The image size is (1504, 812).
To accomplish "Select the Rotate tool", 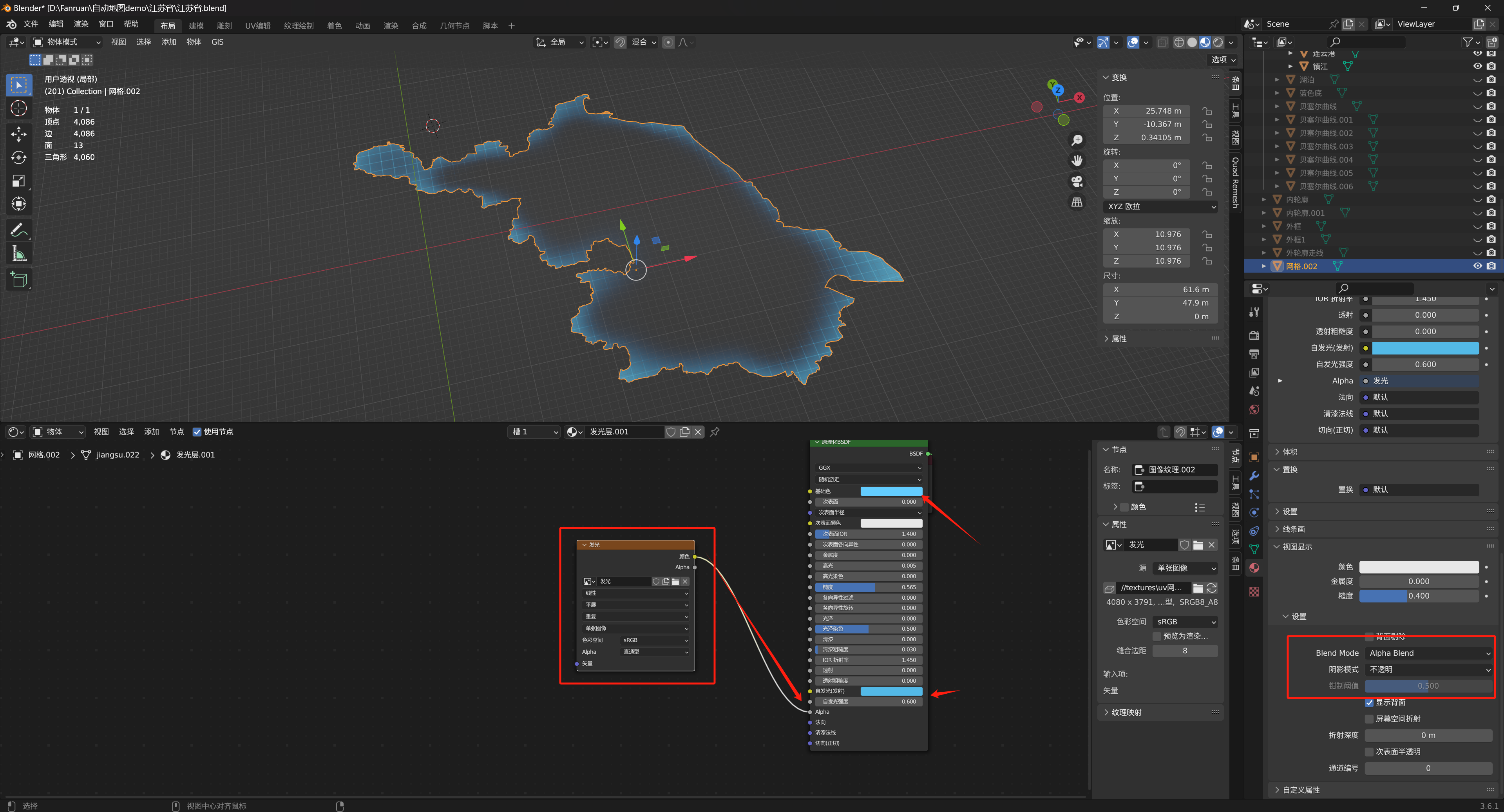I will (x=19, y=157).
